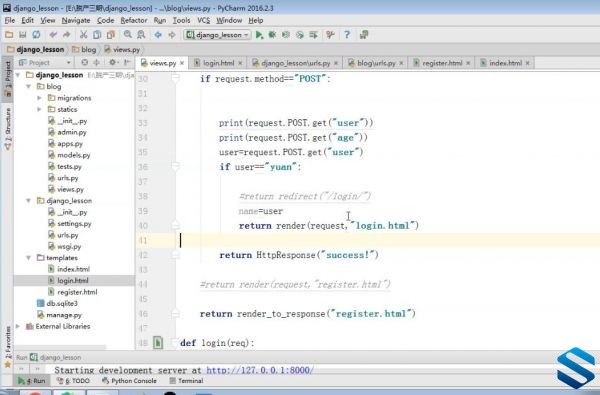Select models.py in the project tree
Screen dimensions: 600x395
coord(73,155)
